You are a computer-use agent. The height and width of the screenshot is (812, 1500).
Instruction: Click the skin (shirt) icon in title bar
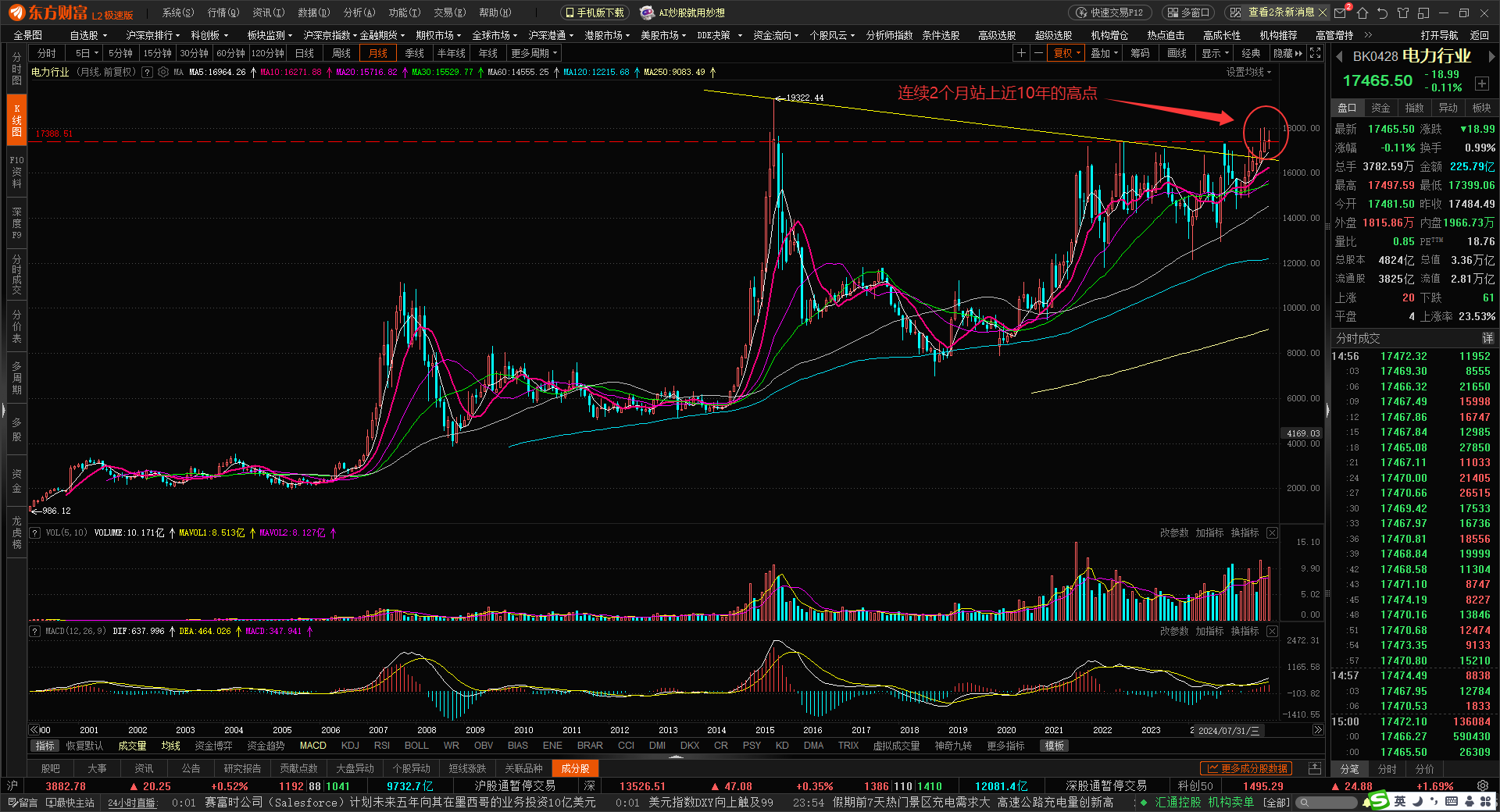1403,12
